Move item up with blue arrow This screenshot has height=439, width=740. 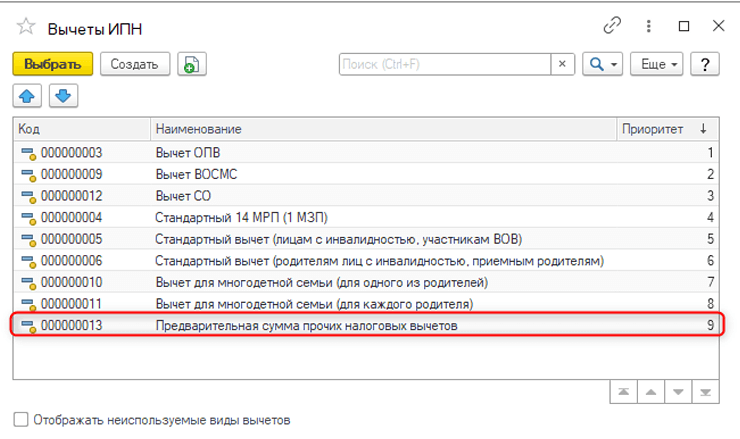point(27,96)
